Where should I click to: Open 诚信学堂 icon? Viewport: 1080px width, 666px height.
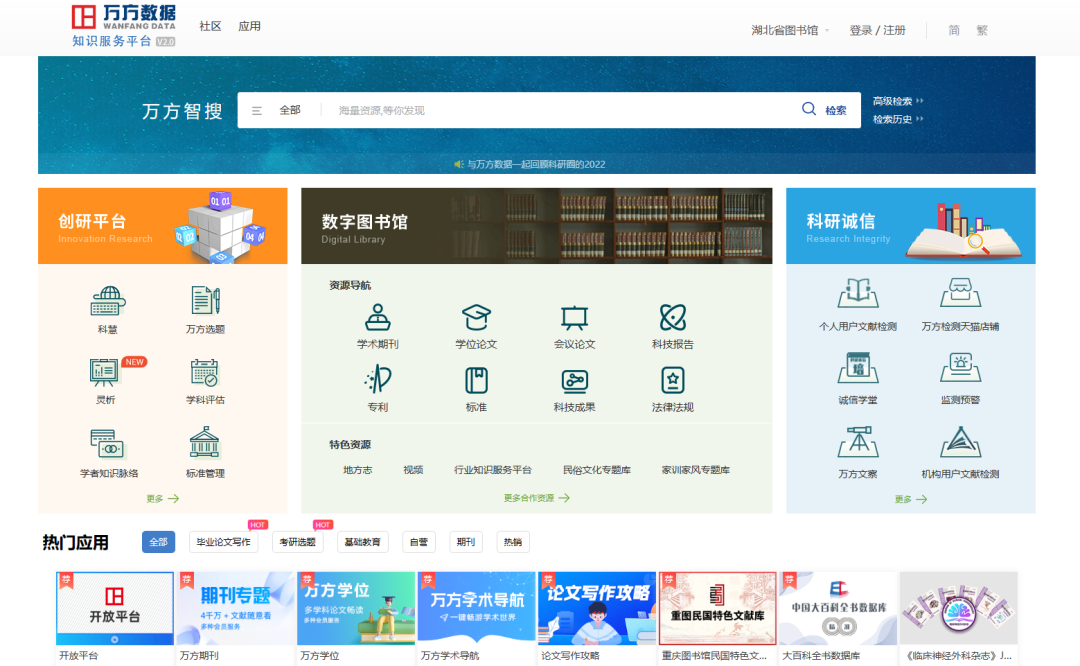[858, 368]
